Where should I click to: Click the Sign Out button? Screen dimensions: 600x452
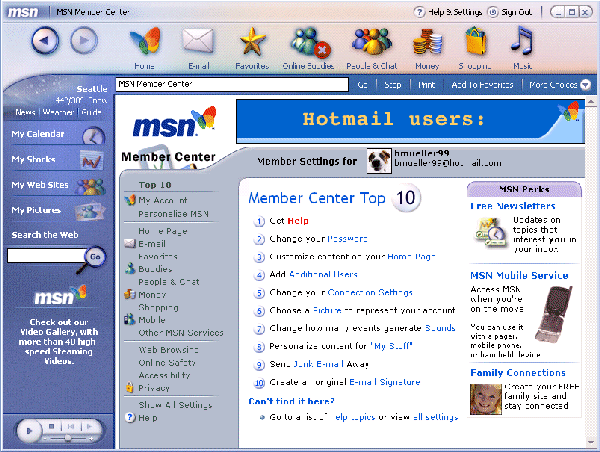pos(510,12)
